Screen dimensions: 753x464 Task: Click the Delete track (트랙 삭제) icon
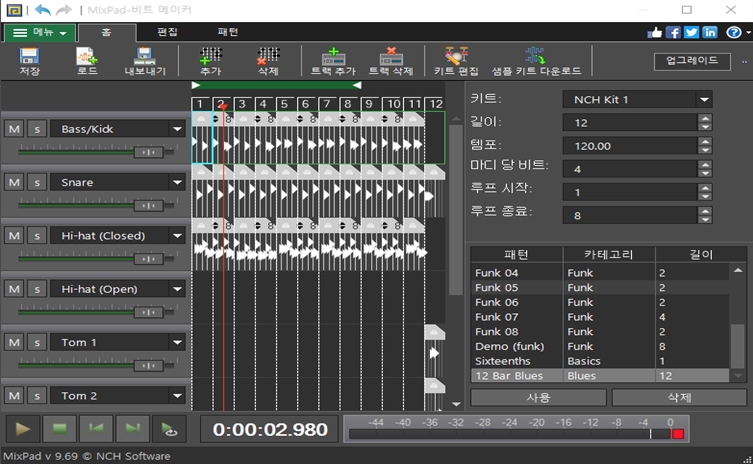[391, 61]
